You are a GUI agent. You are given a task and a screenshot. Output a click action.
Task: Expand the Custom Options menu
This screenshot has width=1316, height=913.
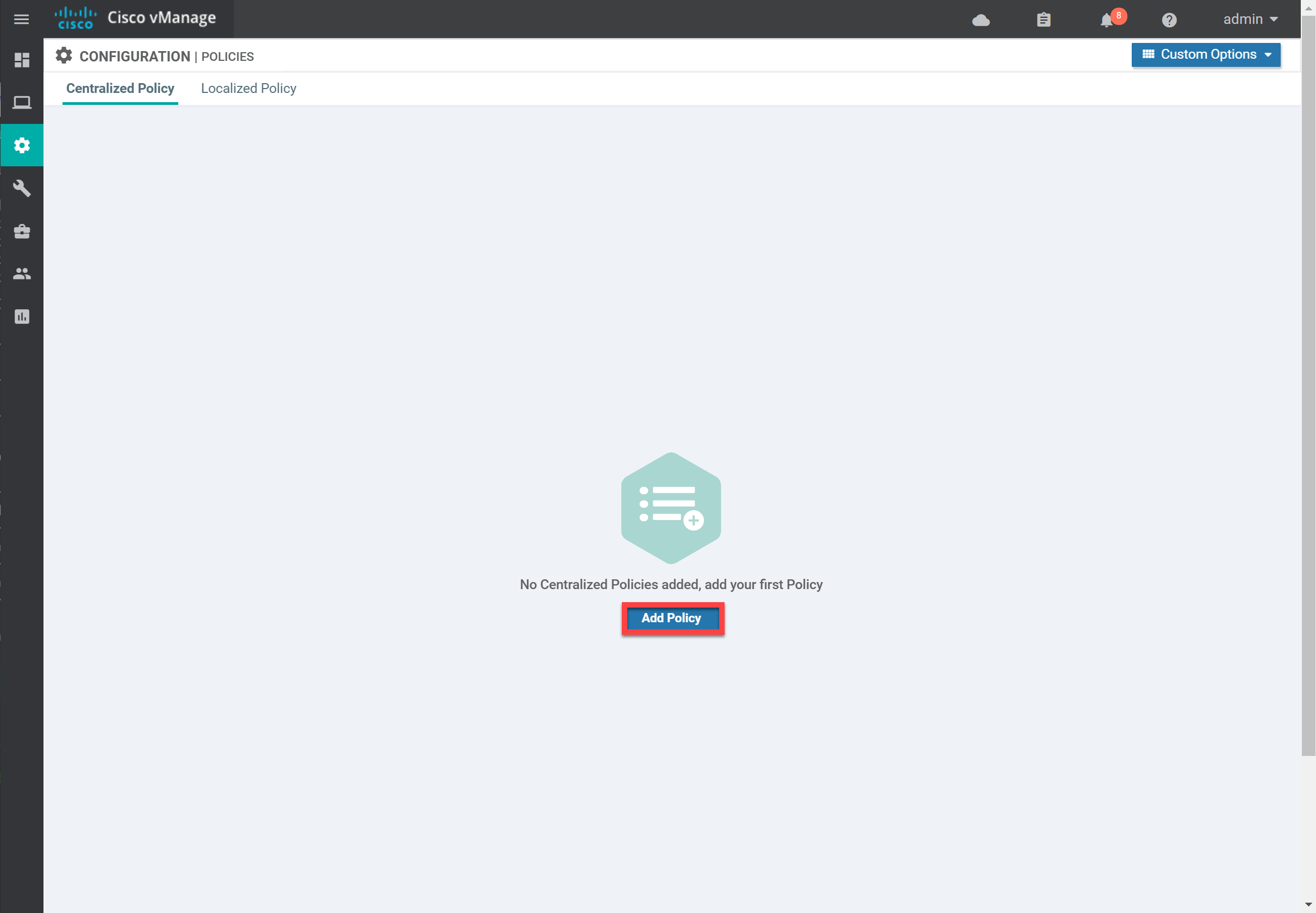coord(1206,54)
